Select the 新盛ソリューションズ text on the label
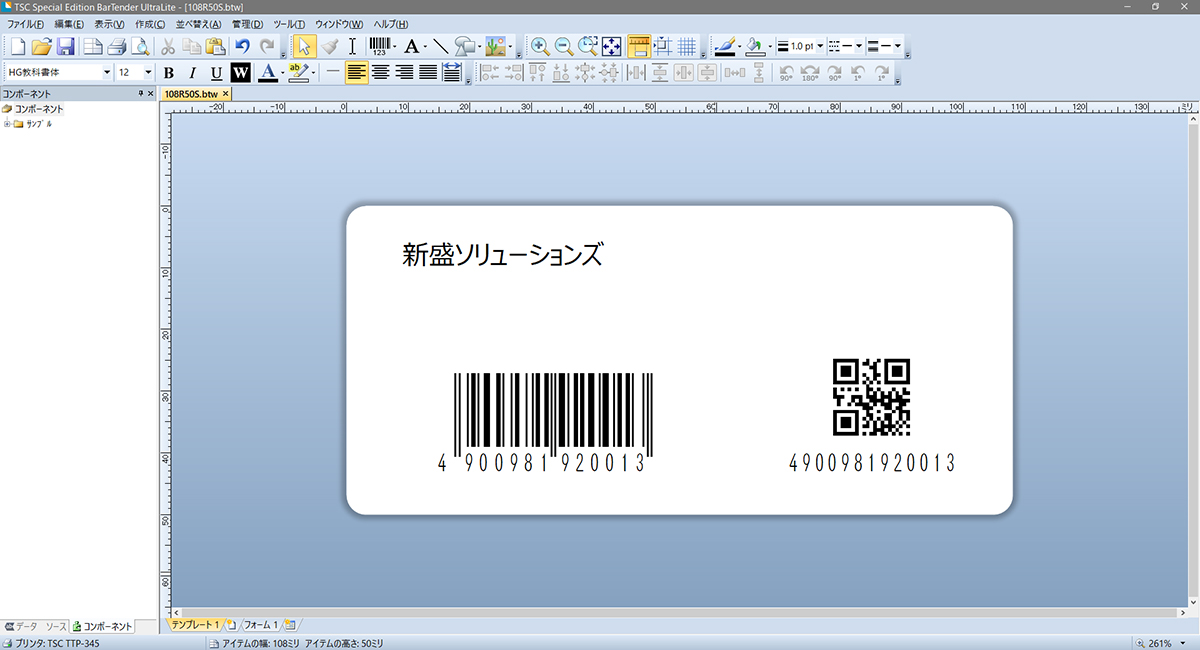Viewport: 1200px width, 650px height. coord(503,254)
